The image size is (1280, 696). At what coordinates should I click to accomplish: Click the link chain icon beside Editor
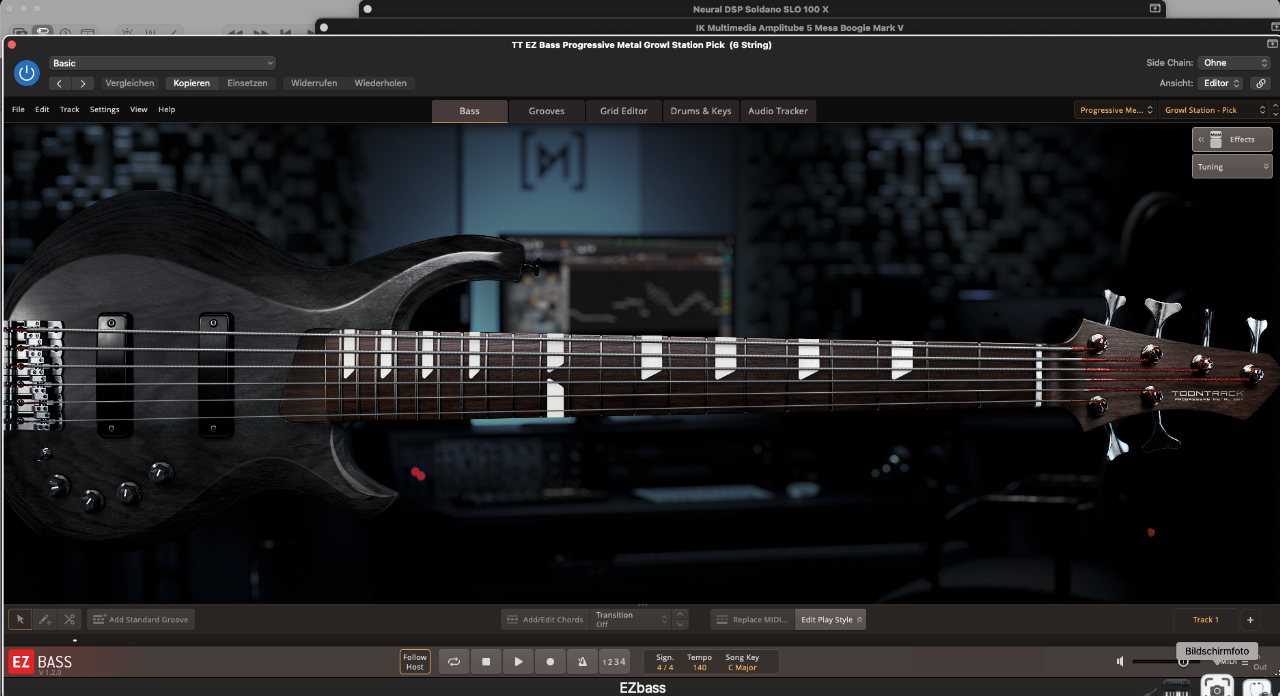pyautogui.click(x=1260, y=83)
